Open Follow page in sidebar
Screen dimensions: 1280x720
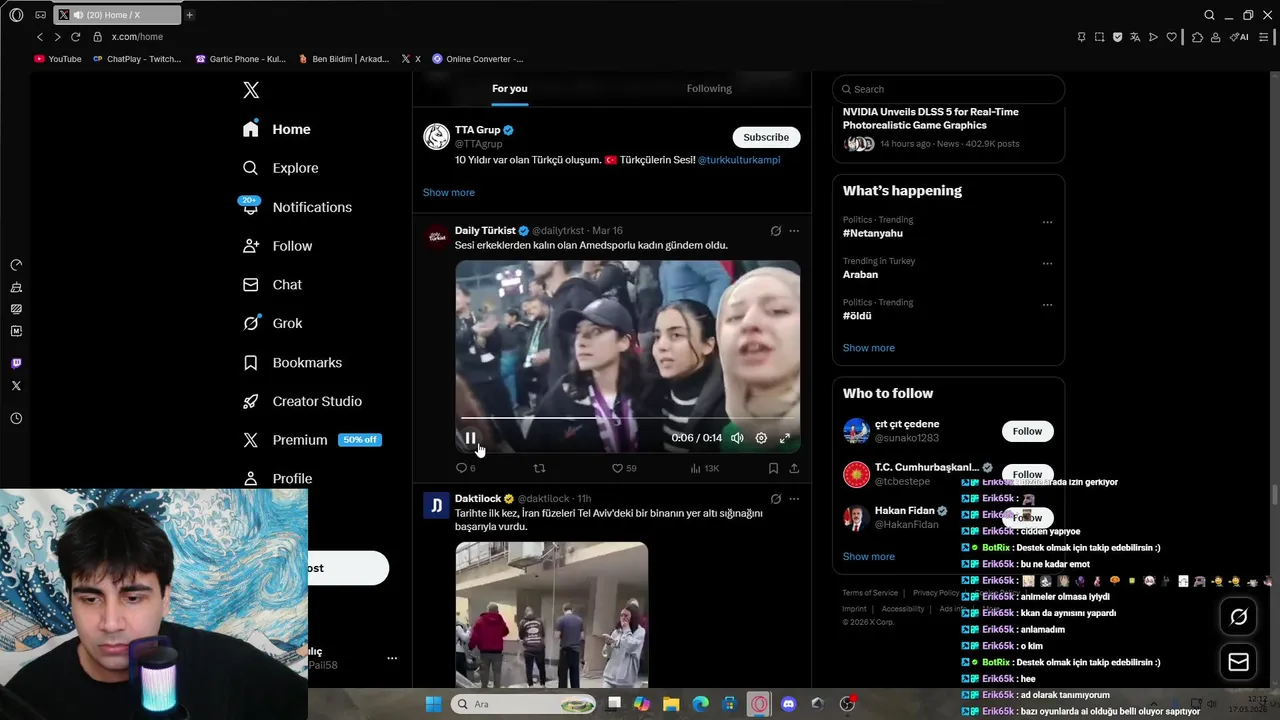click(277, 246)
